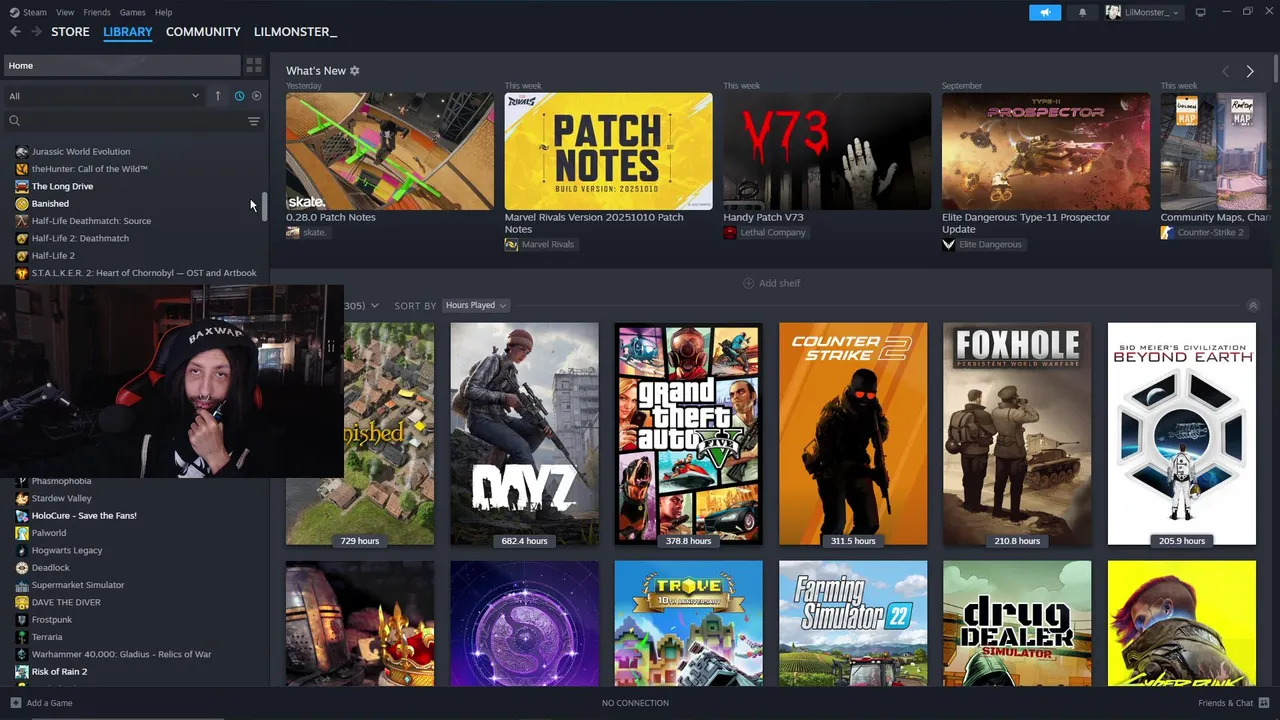
Task: Select theHunter: Call of the Wild
Action: 89,169
